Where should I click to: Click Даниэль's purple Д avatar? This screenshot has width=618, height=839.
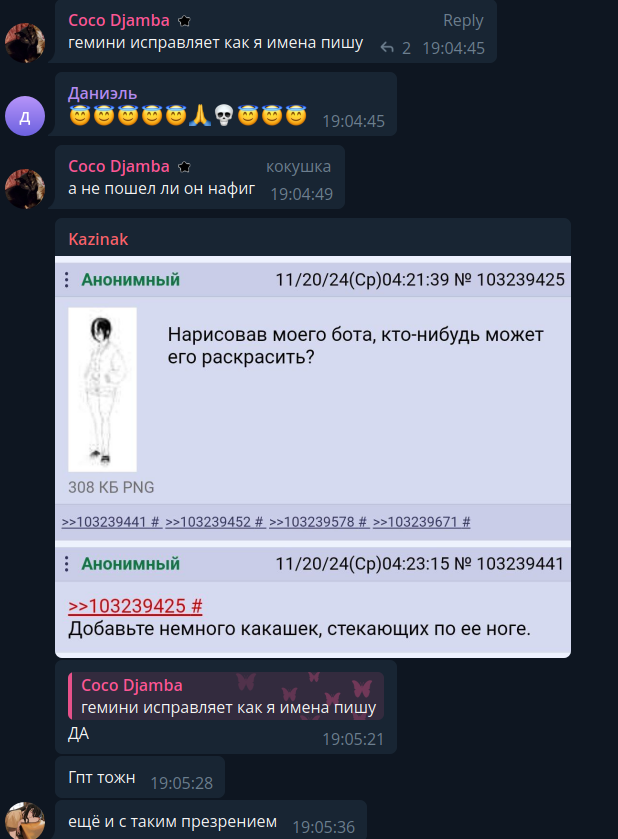click(25, 116)
